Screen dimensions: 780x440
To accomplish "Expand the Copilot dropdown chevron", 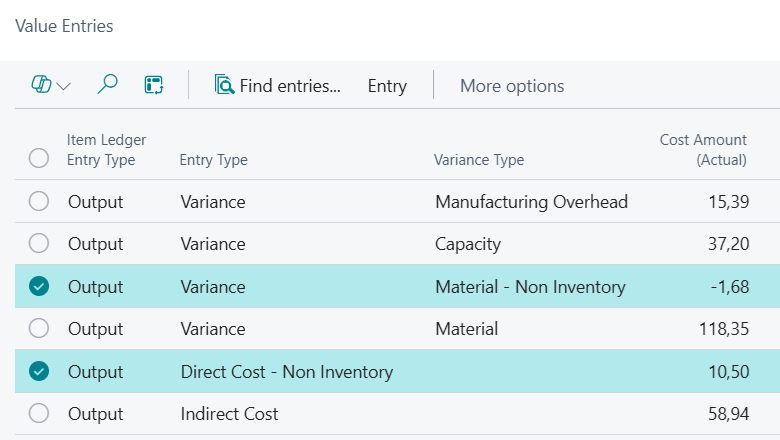I will point(64,86).
